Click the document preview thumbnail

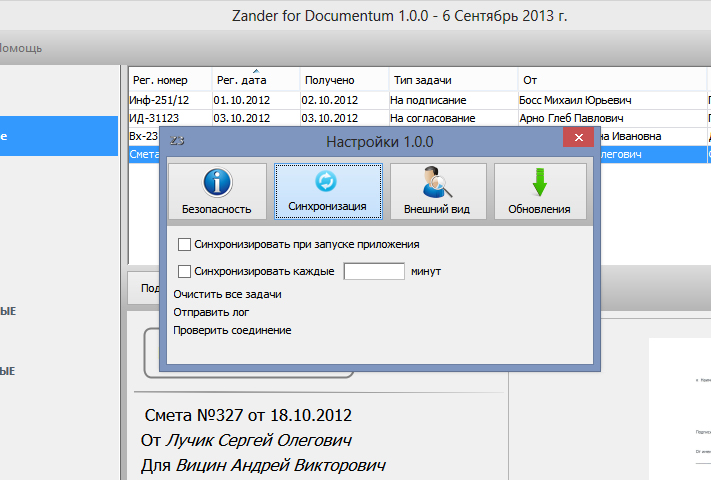(680, 410)
